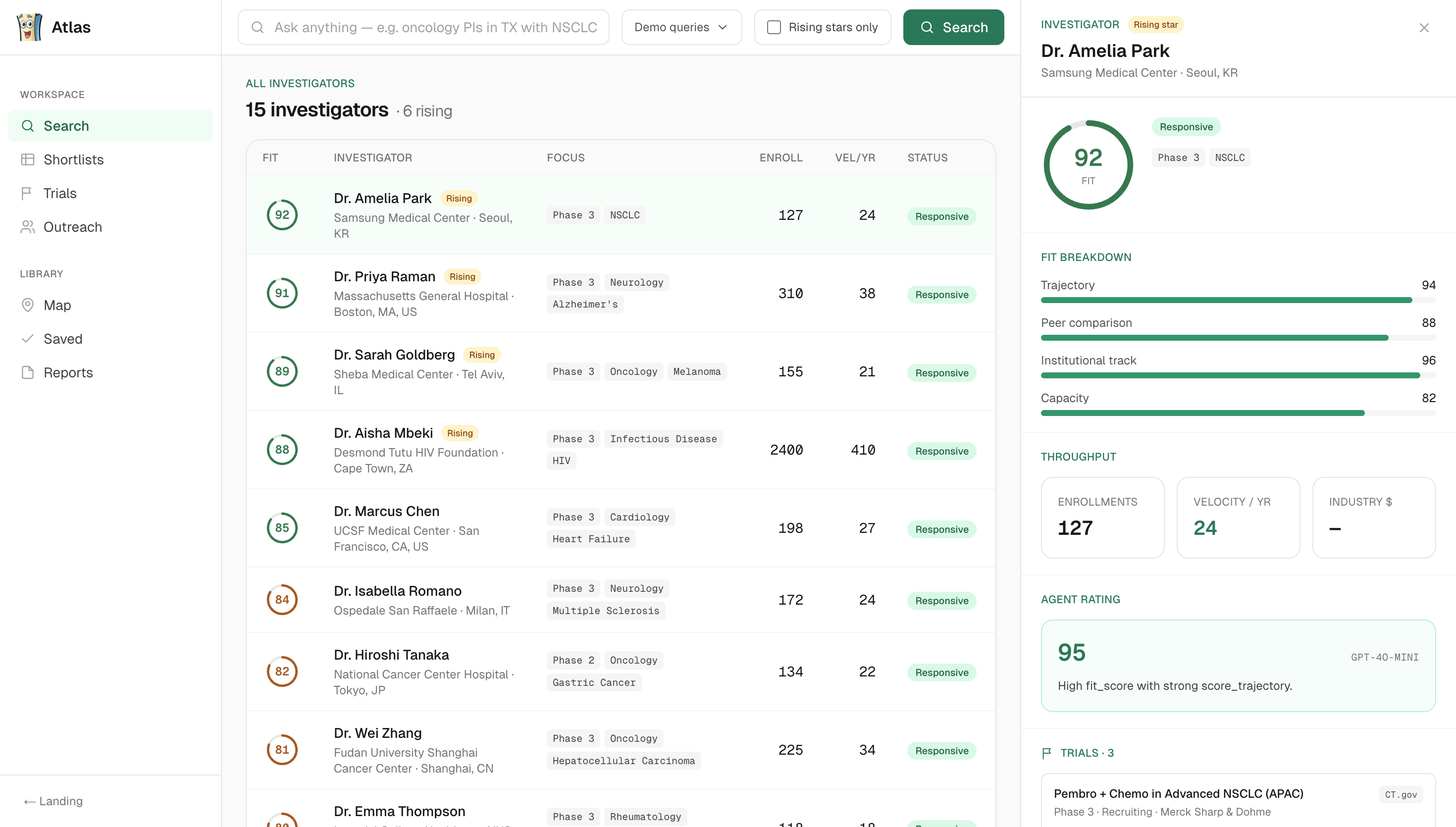Click the Reports document icon
1456x827 pixels.
[x=27, y=372]
